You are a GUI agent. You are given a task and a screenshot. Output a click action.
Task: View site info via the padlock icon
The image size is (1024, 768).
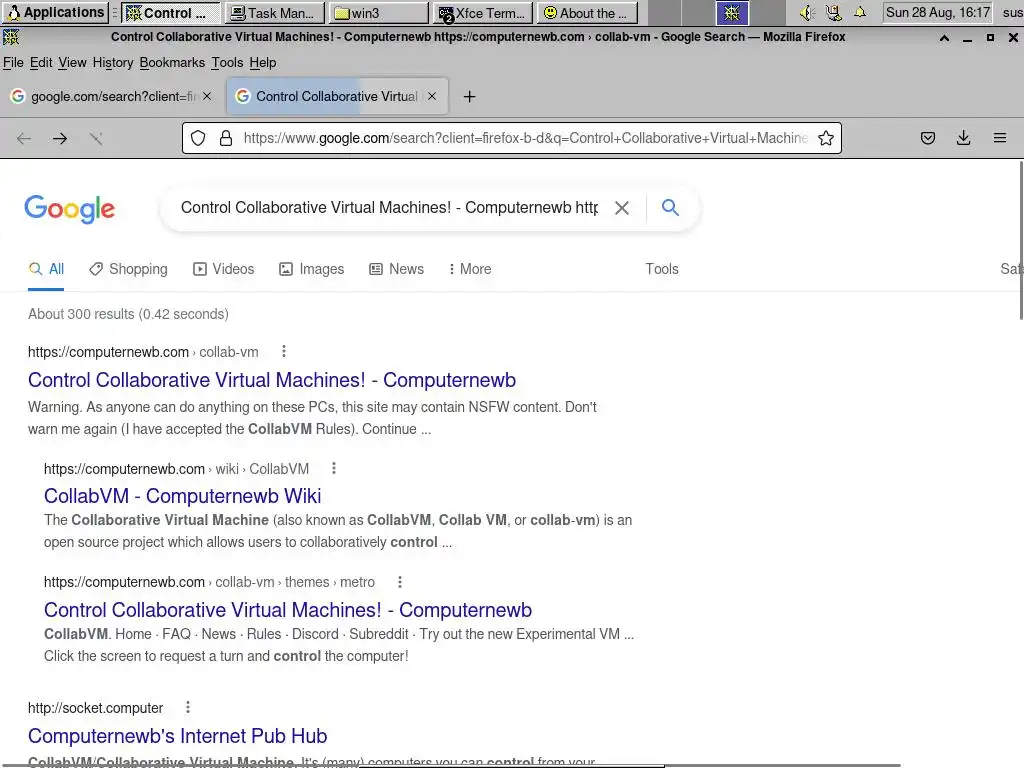(226, 138)
